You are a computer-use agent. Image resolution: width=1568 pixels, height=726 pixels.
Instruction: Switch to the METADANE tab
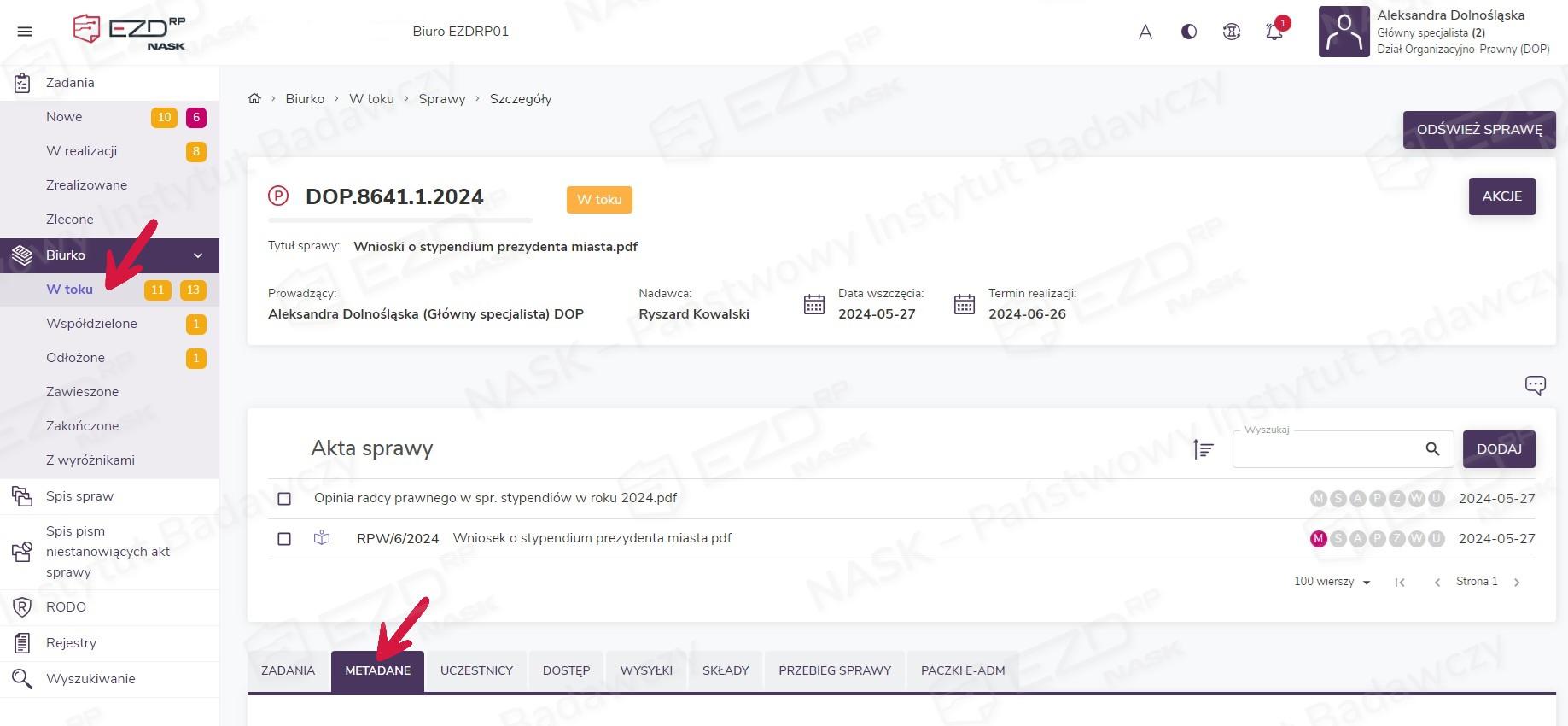pyautogui.click(x=377, y=670)
